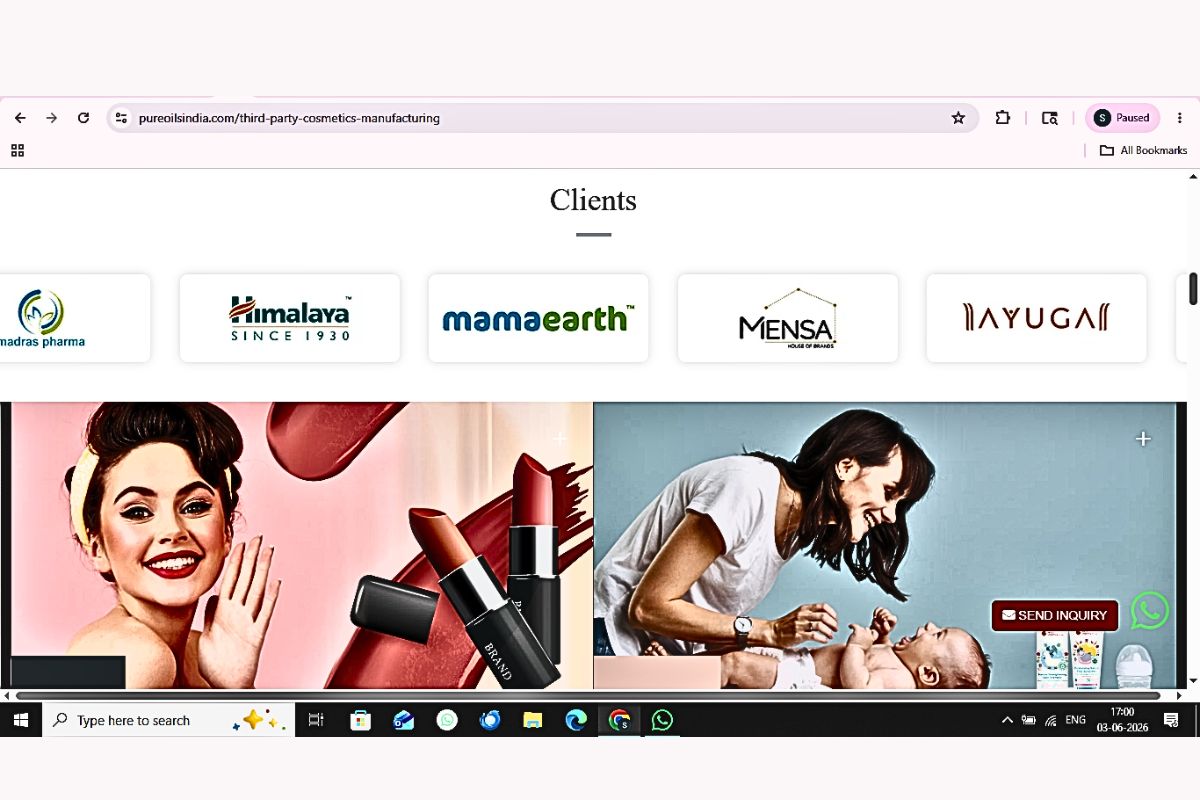Open Microsoft Store from the taskbar
This screenshot has height=800, width=1200.
click(x=361, y=720)
